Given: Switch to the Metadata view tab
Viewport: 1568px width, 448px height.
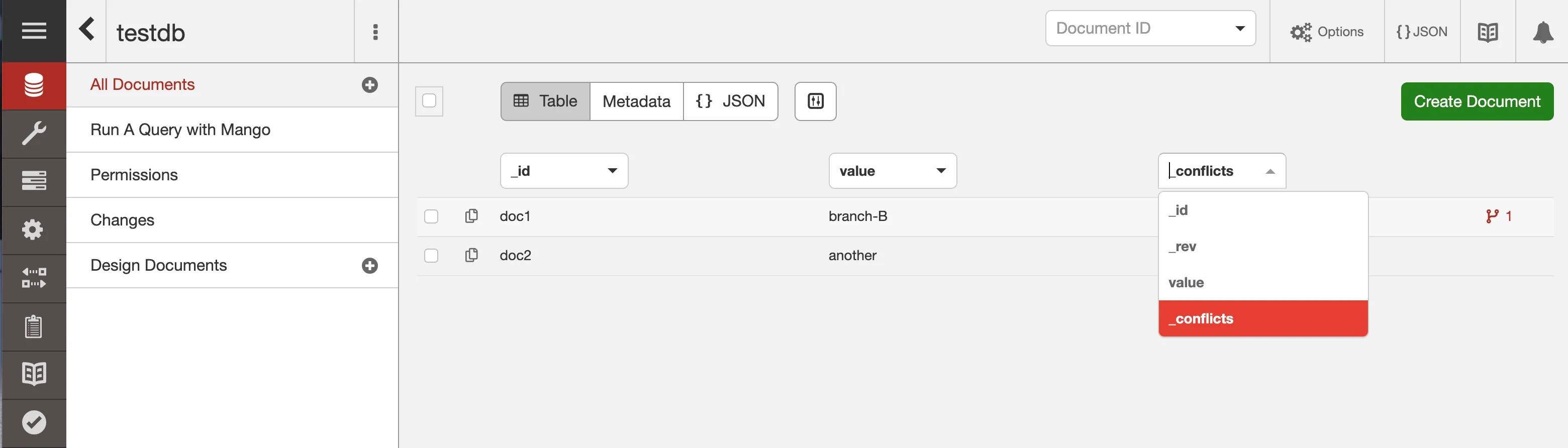Looking at the screenshot, I should [x=636, y=101].
